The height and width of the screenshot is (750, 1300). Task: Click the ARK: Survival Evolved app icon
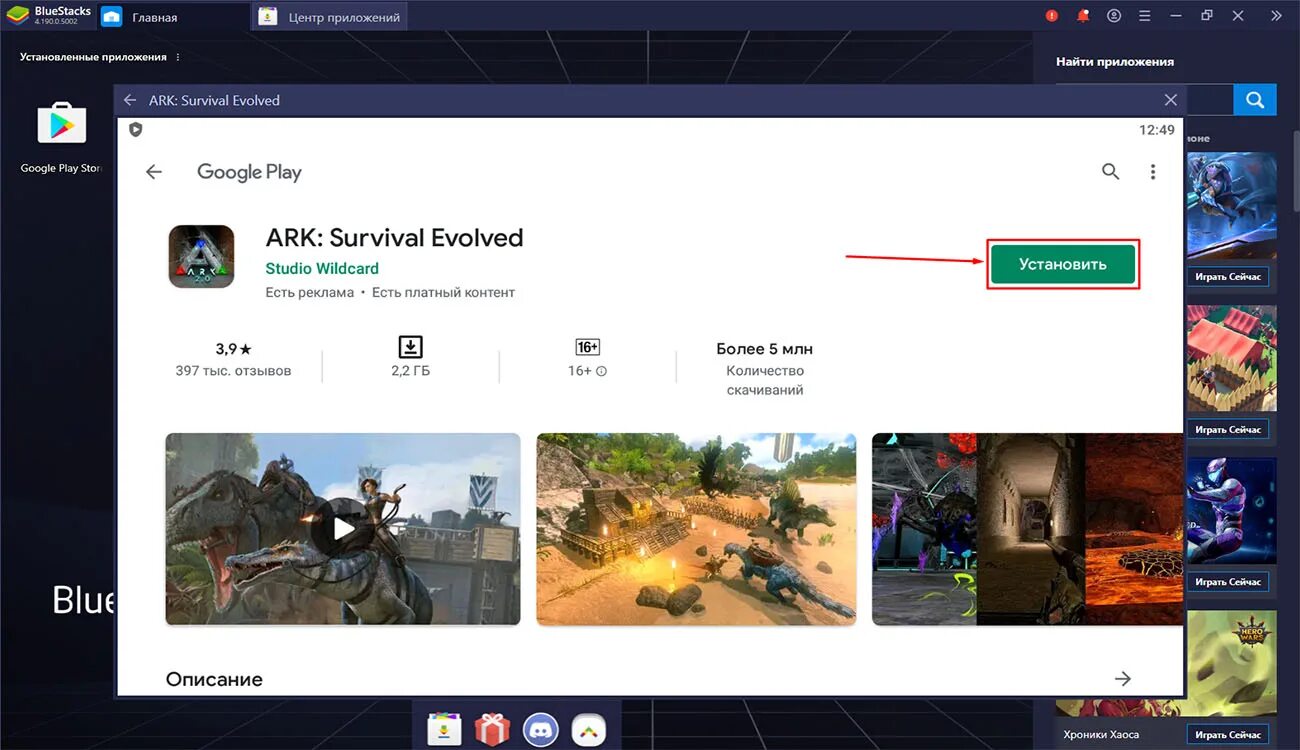coord(201,257)
